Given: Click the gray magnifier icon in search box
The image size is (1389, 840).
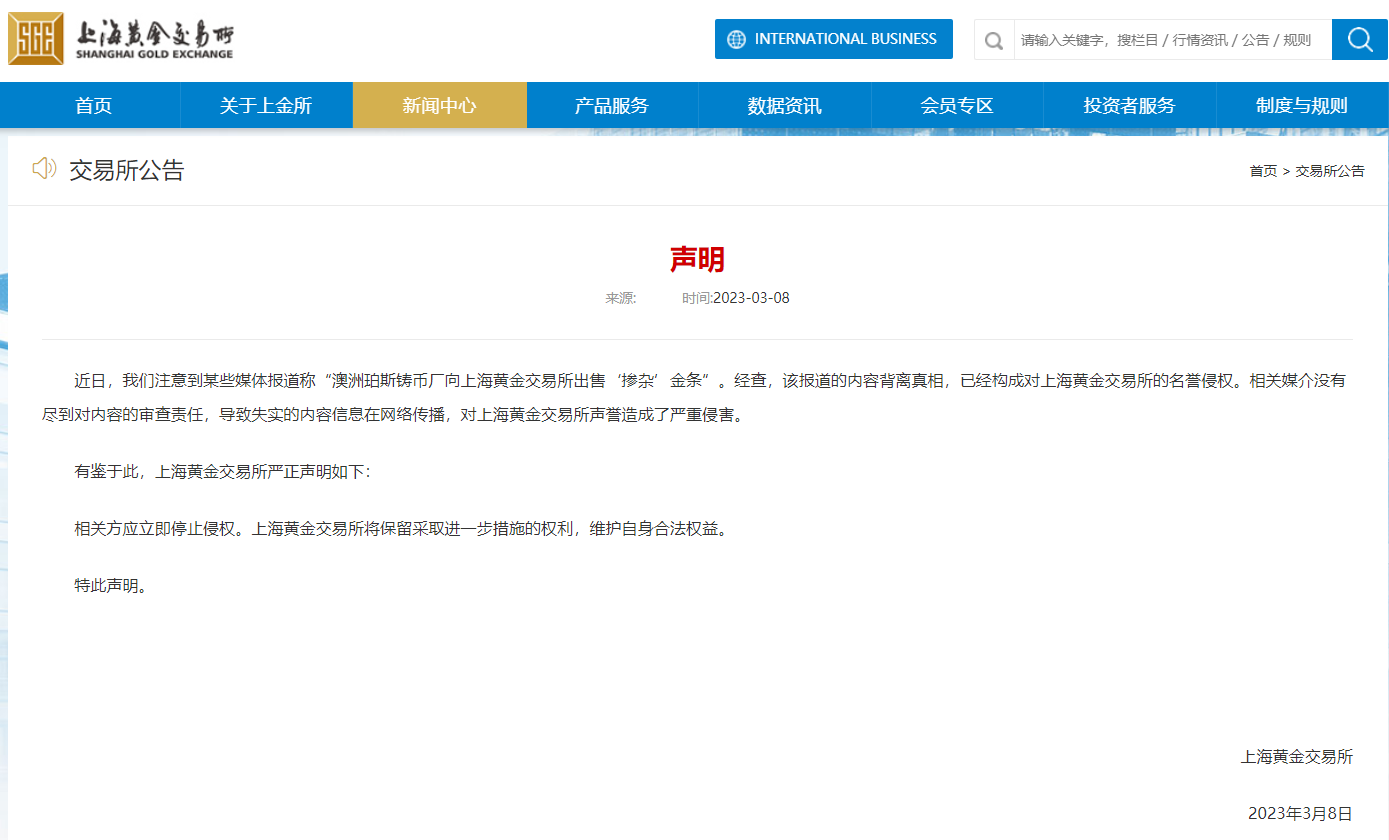Looking at the screenshot, I should 994,40.
